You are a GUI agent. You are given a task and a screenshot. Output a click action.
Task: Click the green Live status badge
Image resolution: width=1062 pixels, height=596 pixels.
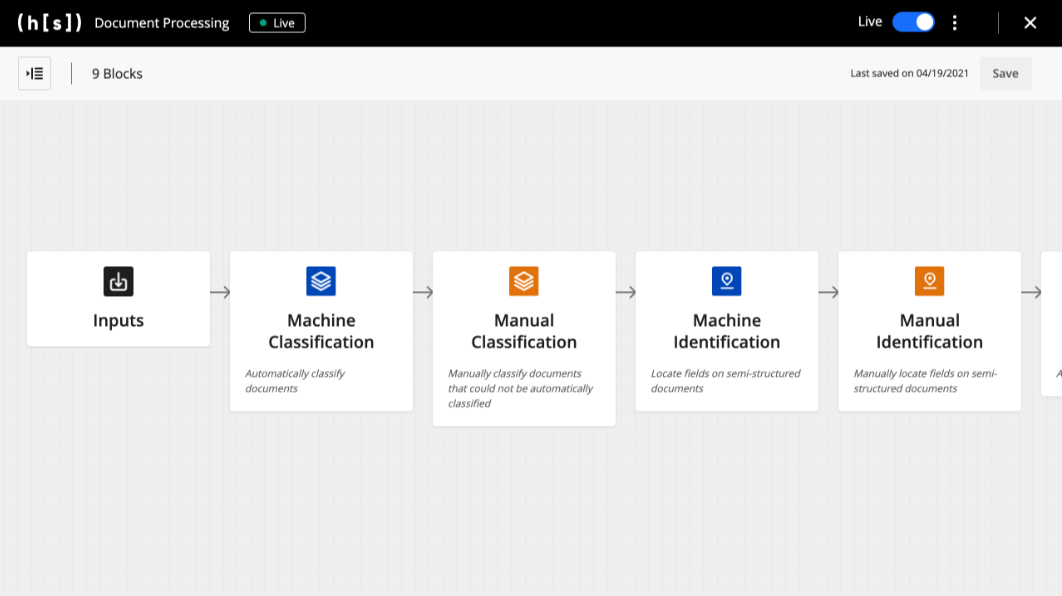point(277,23)
